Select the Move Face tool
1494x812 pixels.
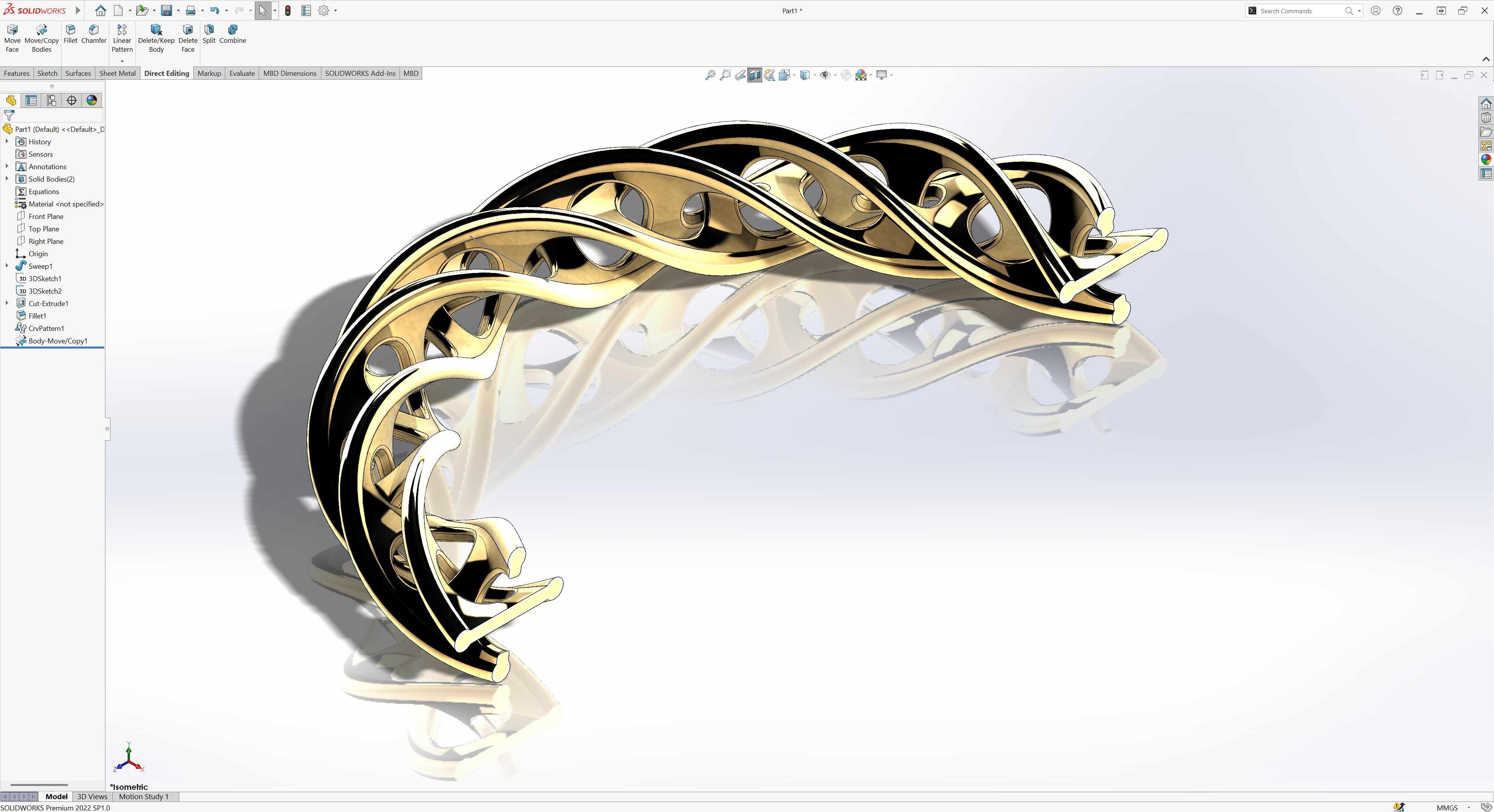[x=12, y=38]
